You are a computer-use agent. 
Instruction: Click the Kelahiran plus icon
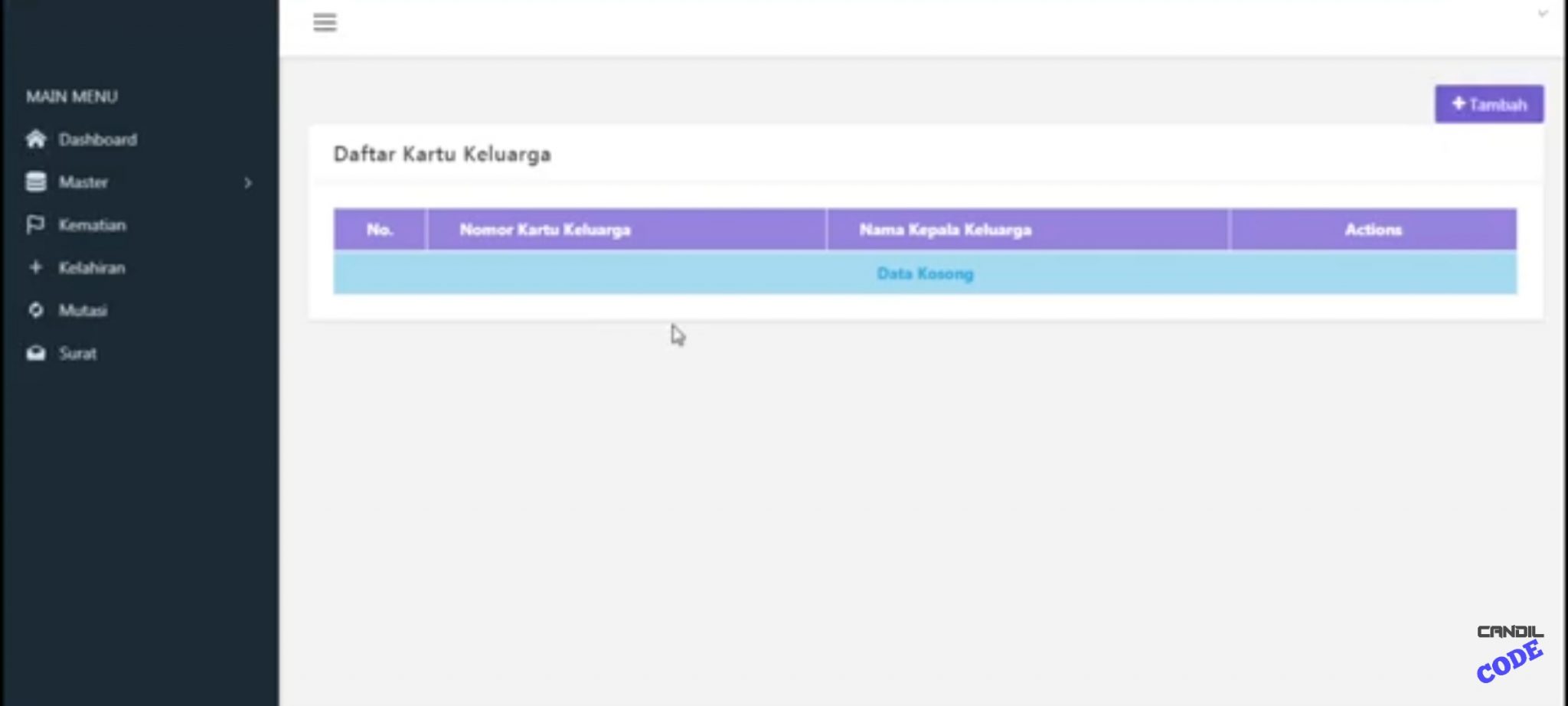point(35,267)
